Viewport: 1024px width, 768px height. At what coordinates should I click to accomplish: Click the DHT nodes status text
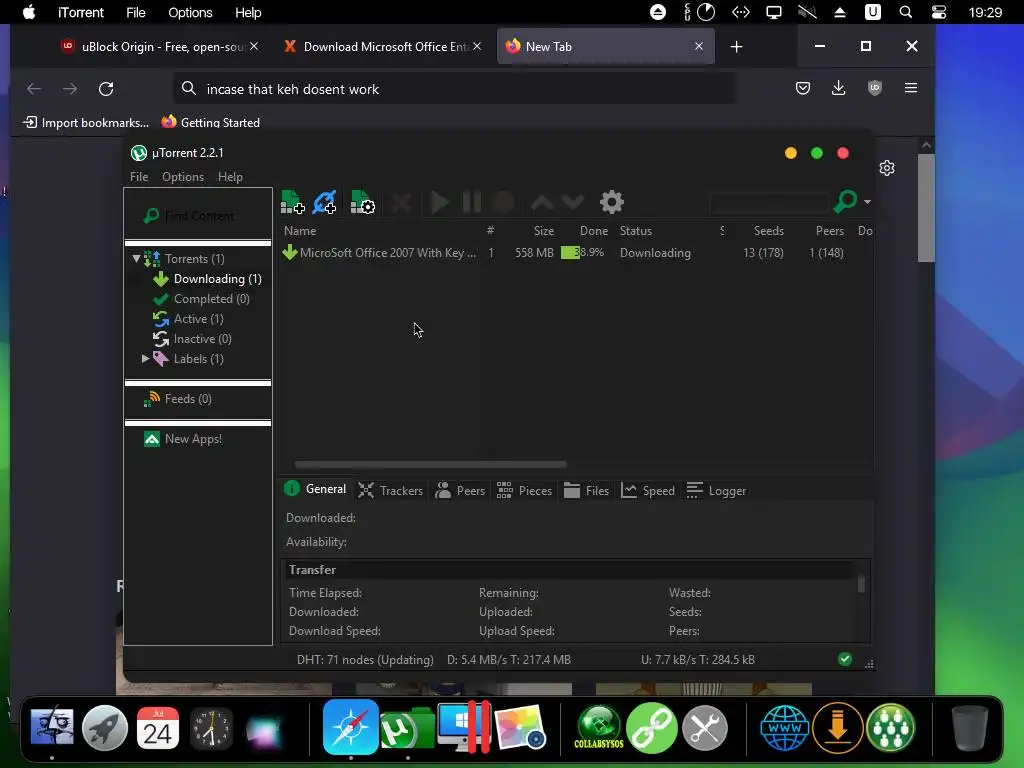(x=365, y=660)
